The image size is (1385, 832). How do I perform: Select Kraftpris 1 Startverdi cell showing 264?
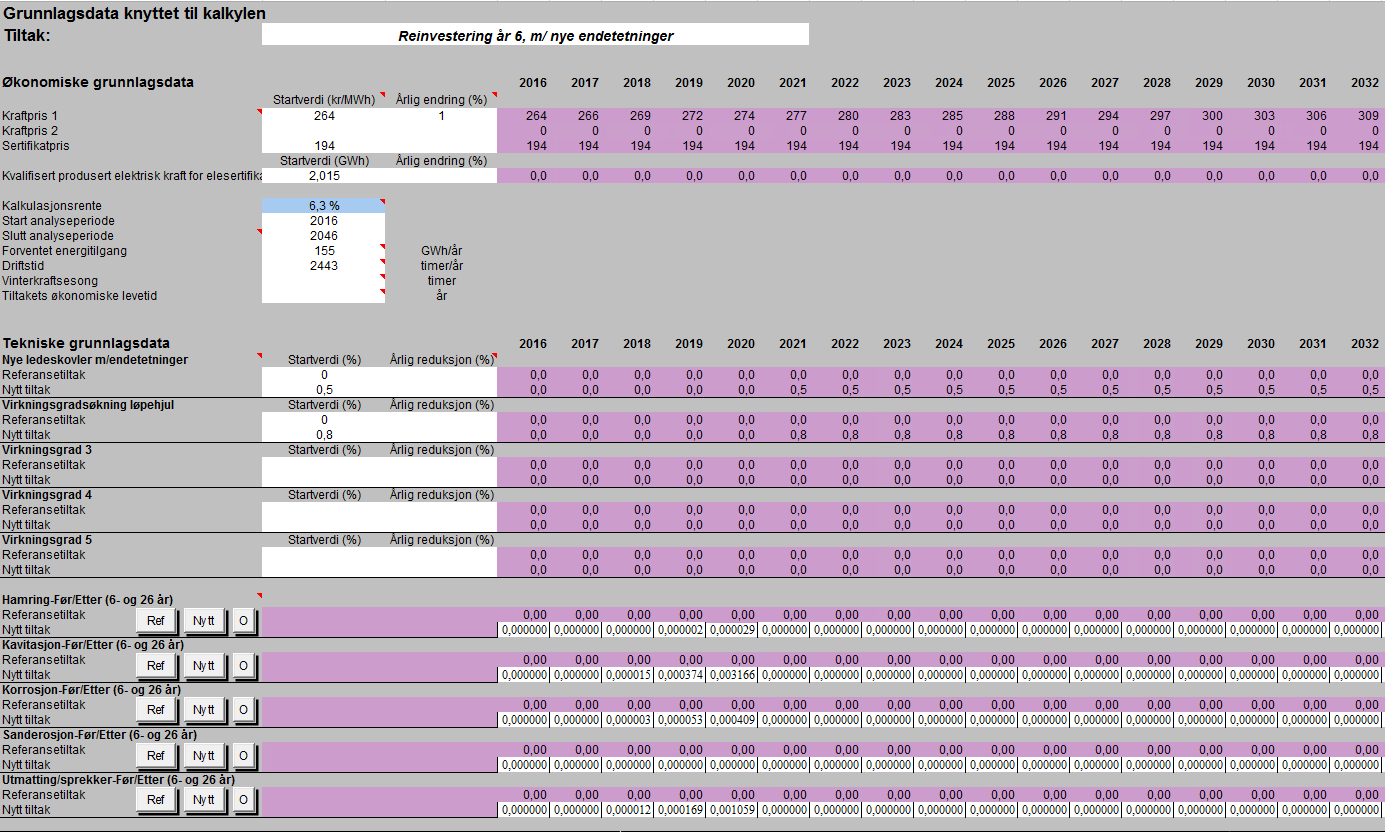tap(323, 116)
